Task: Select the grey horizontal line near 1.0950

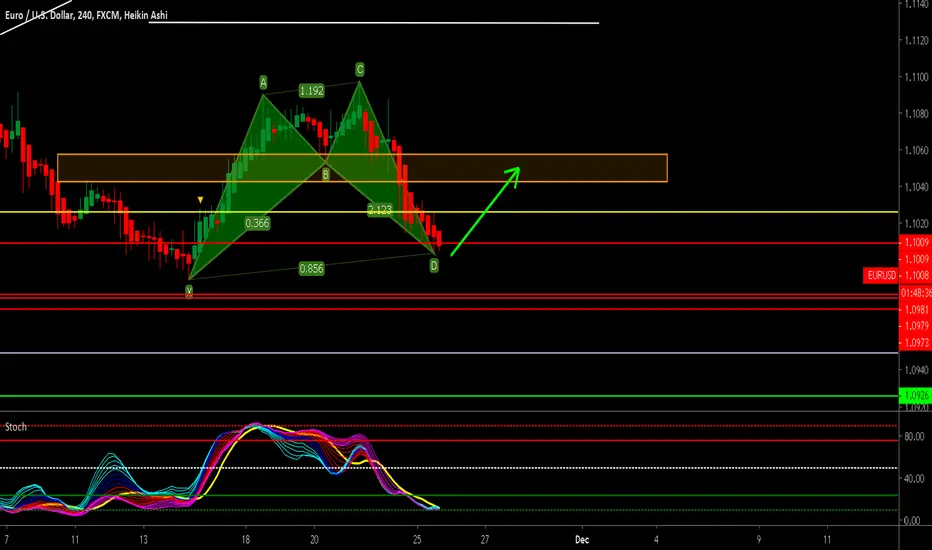Action: [449, 353]
